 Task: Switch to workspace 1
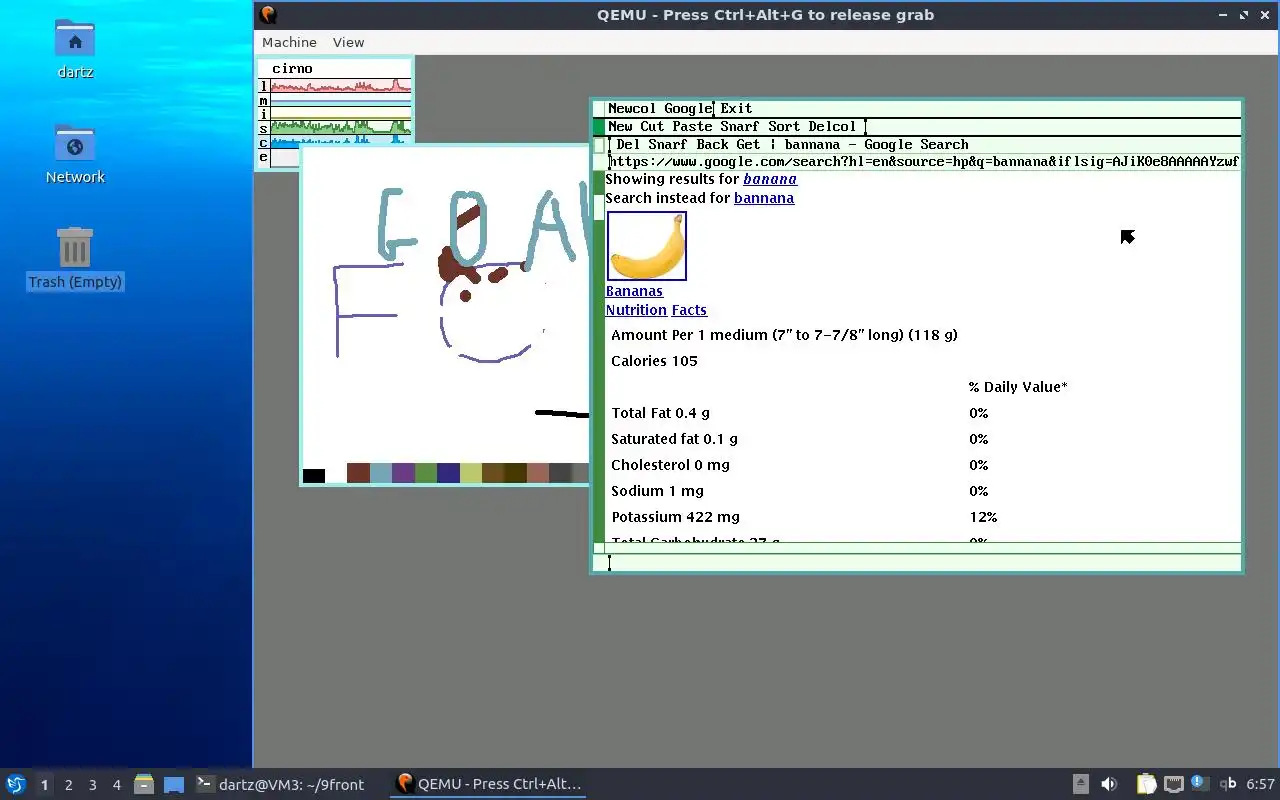[44, 785]
